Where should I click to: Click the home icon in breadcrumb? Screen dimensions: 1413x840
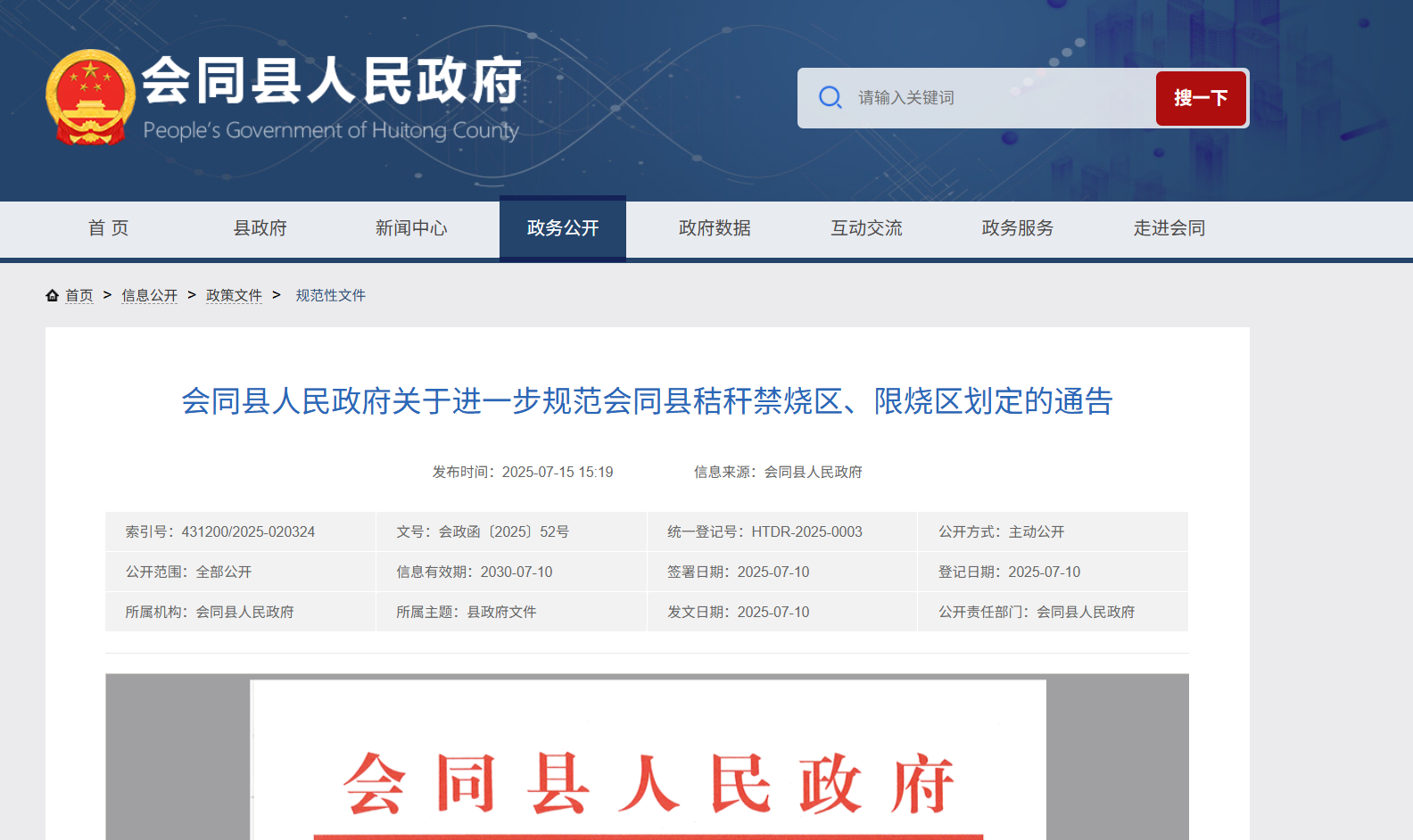click(x=53, y=295)
